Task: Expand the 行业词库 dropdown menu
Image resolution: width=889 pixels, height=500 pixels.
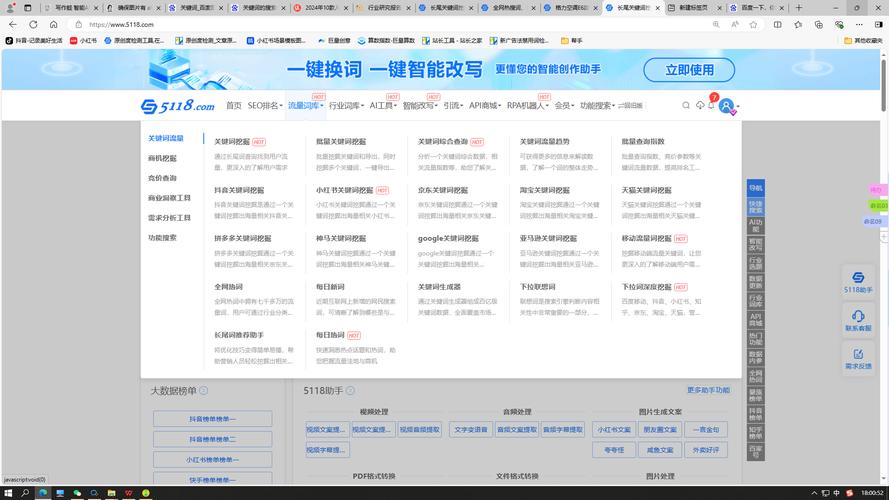Action: point(346,105)
